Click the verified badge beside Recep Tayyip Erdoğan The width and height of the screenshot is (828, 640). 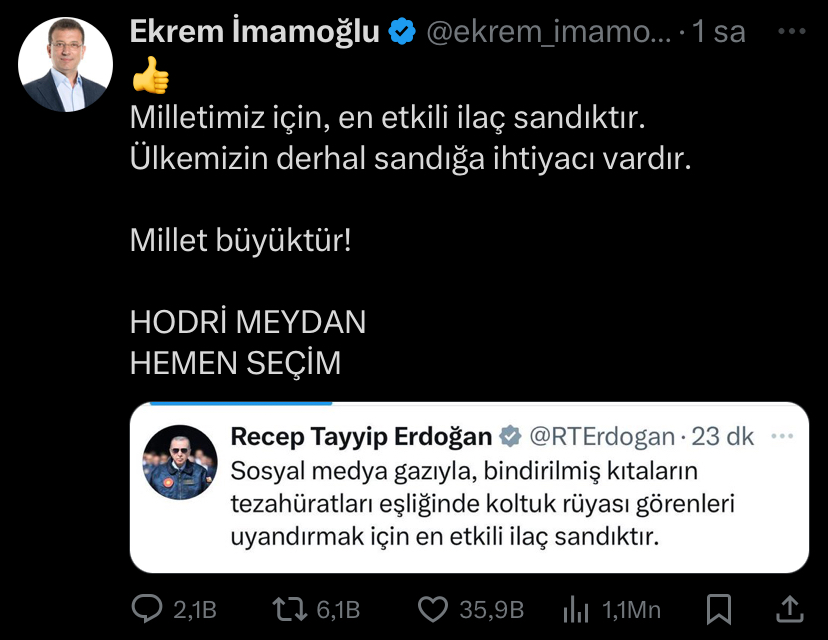click(x=511, y=437)
